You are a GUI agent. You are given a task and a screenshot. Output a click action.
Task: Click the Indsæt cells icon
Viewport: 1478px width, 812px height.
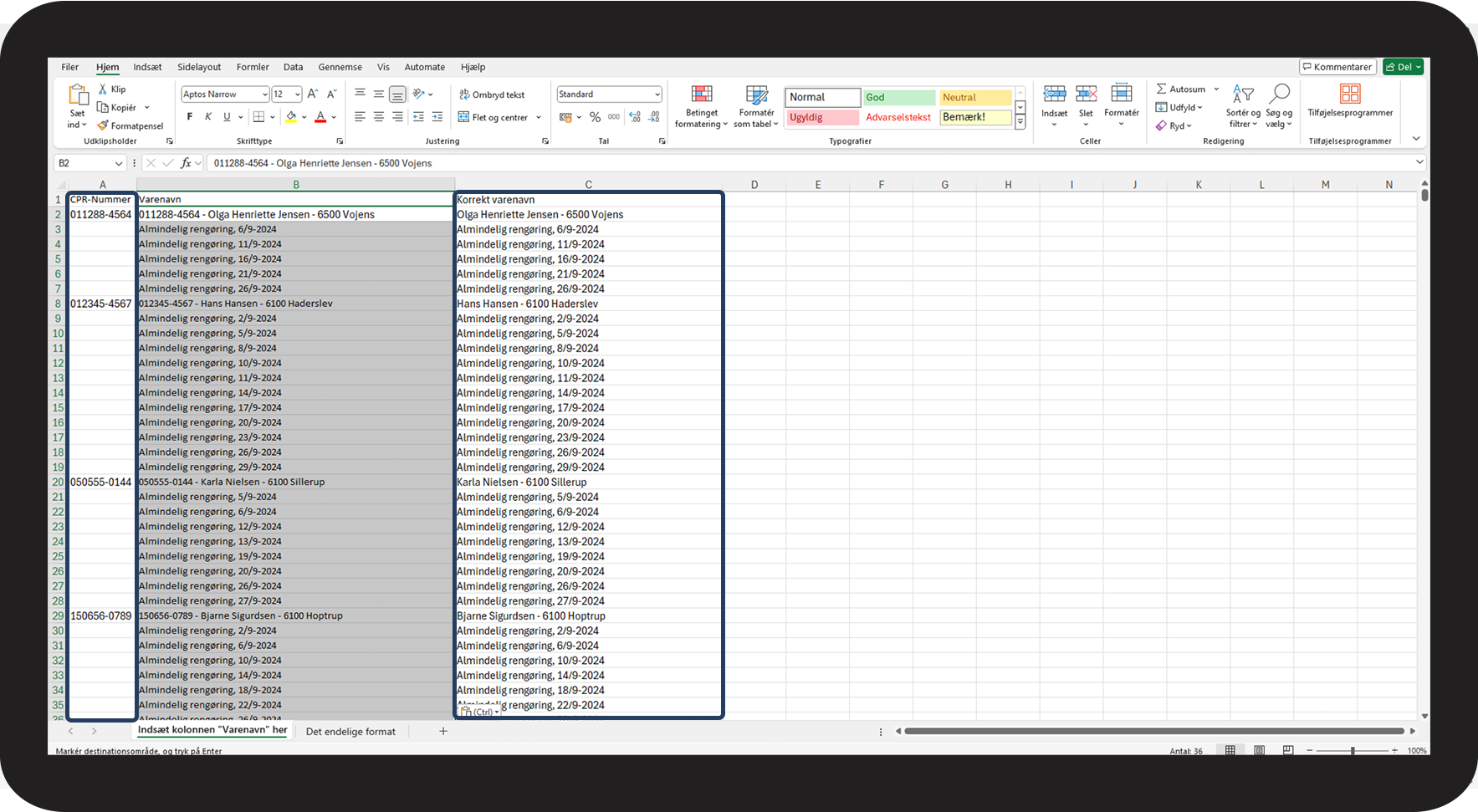pyautogui.click(x=1054, y=94)
